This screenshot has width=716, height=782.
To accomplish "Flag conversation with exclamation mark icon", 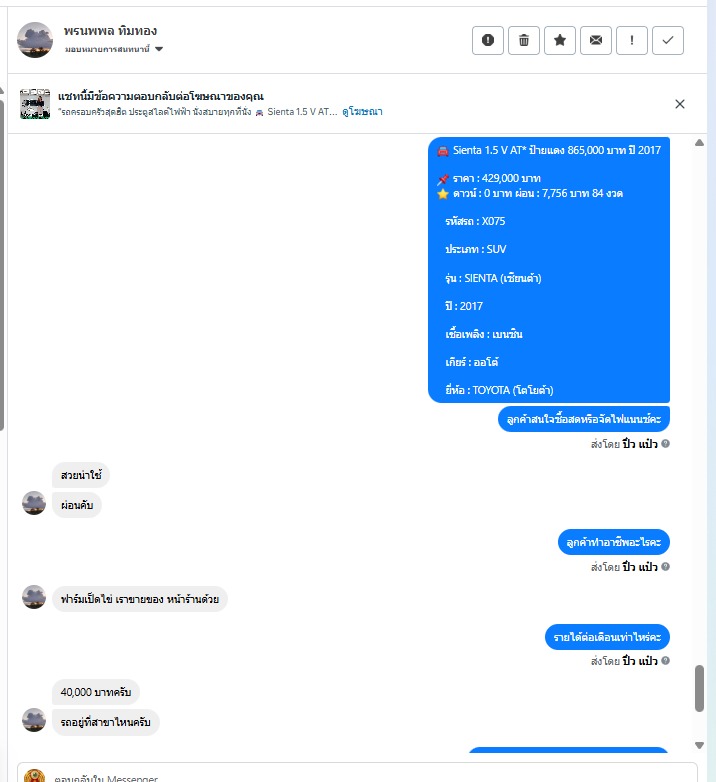I will 632,40.
